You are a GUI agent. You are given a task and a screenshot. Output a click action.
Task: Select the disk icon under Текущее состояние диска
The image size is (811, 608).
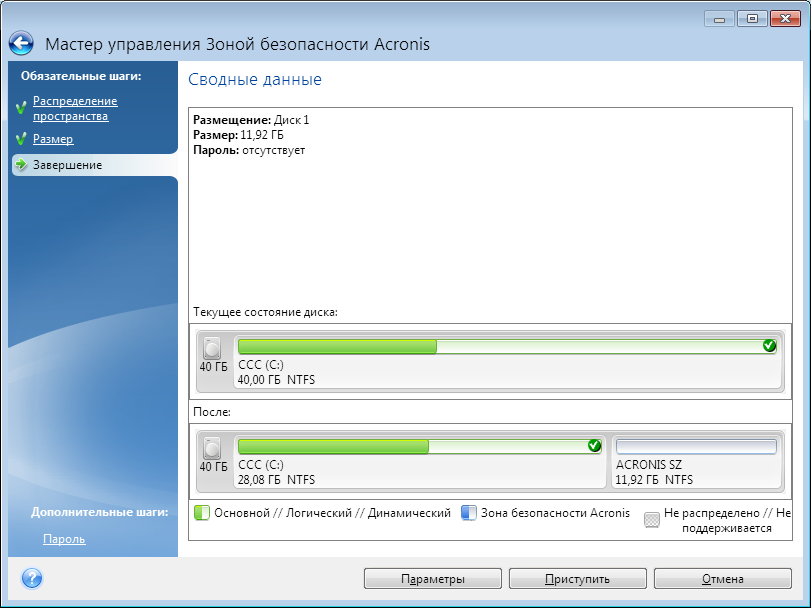[x=212, y=348]
